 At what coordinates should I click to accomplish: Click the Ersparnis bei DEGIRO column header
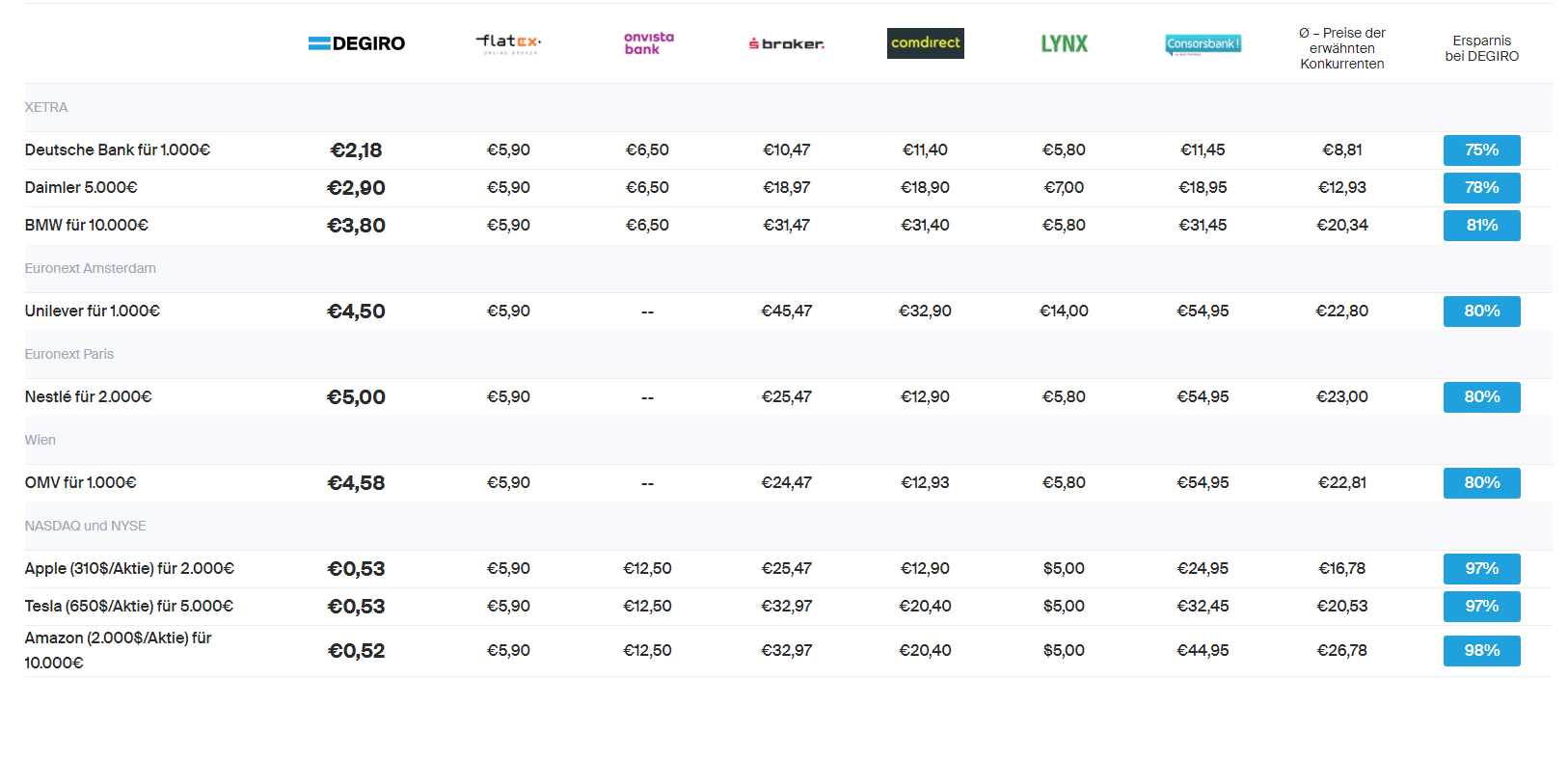pyautogui.click(x=1481, y=48)
